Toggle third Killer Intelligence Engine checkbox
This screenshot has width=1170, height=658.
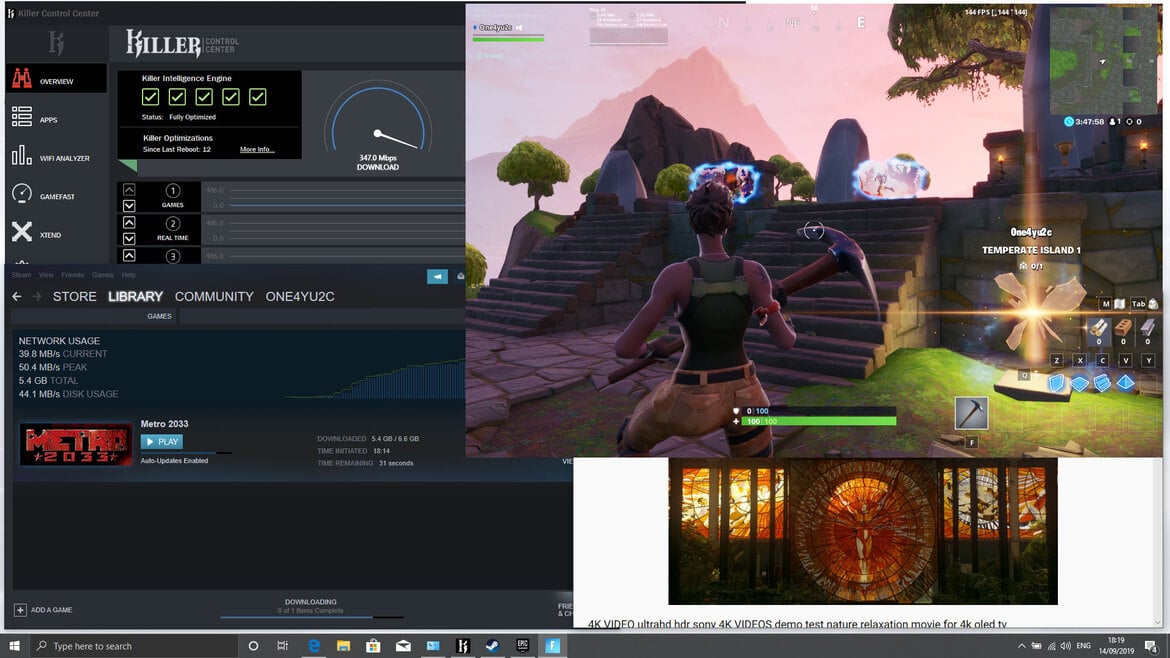204,97
